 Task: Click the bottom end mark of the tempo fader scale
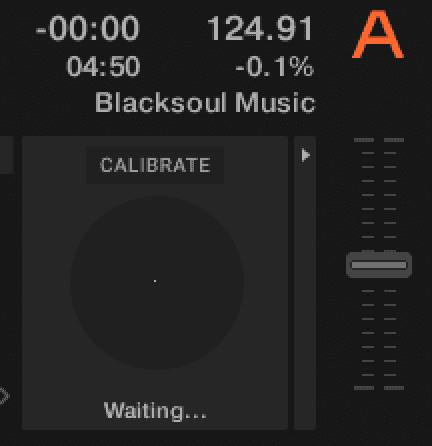tap(379, 388)
